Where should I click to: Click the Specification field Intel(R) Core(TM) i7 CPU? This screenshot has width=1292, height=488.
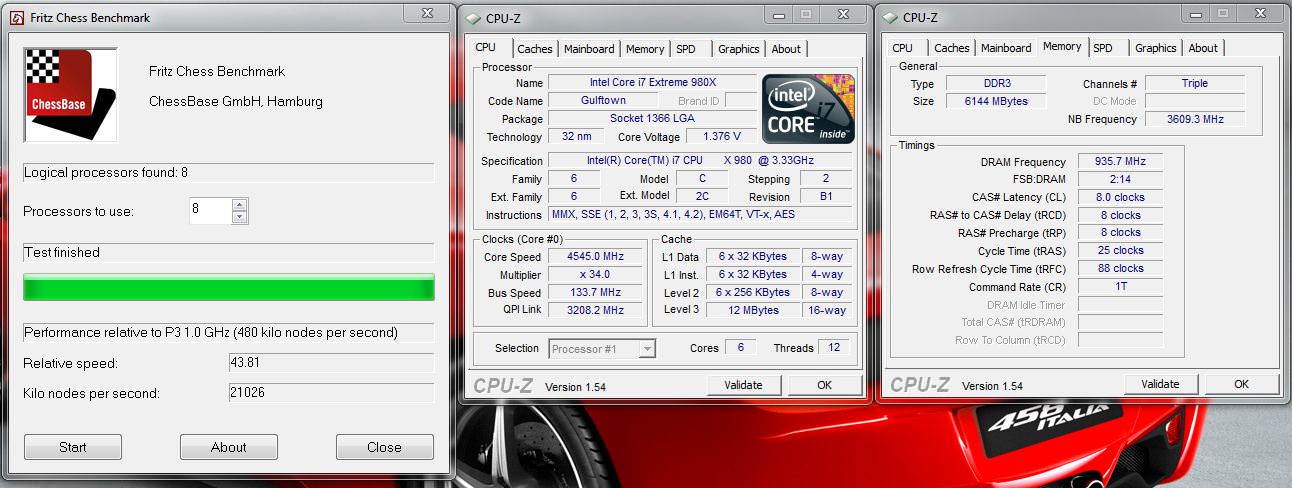(701, 161)
